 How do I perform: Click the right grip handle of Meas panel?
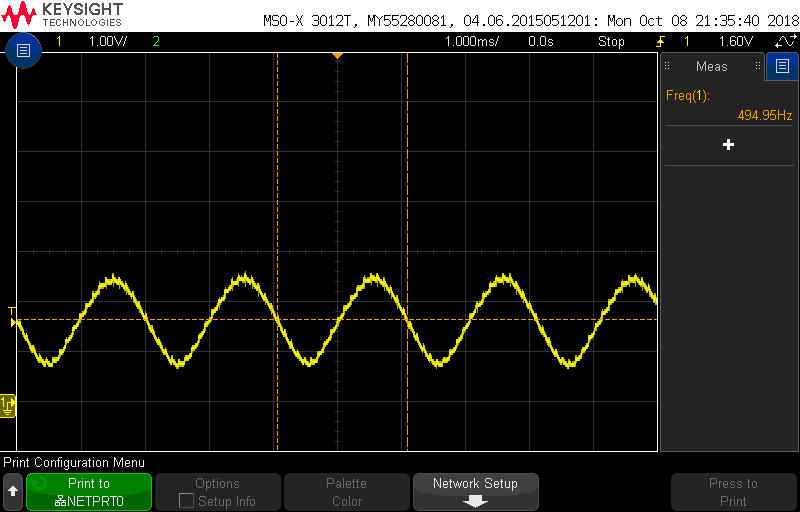click(x=758, y=66)
